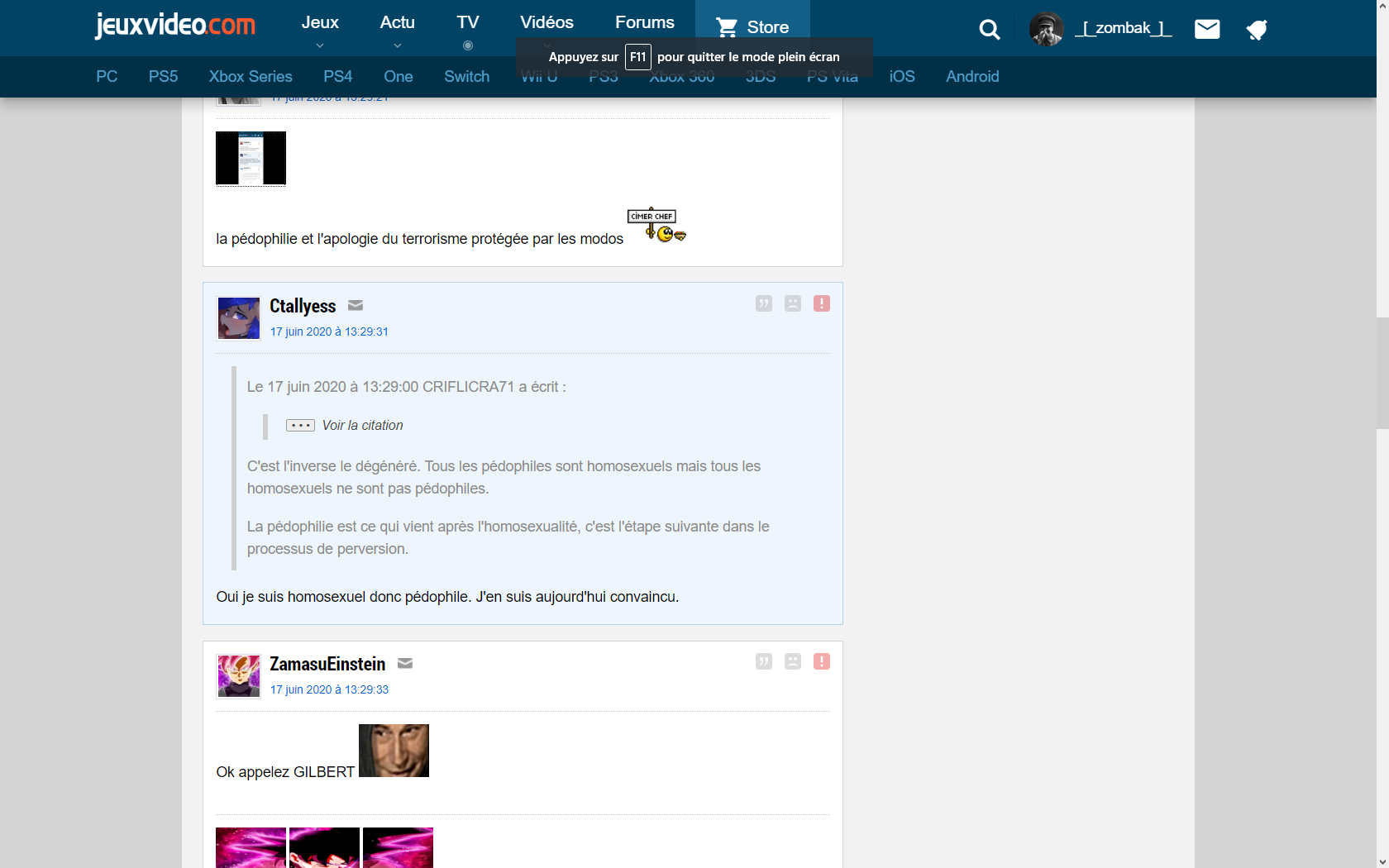Select the PS4 platform tab

click(x=338, y=76)
